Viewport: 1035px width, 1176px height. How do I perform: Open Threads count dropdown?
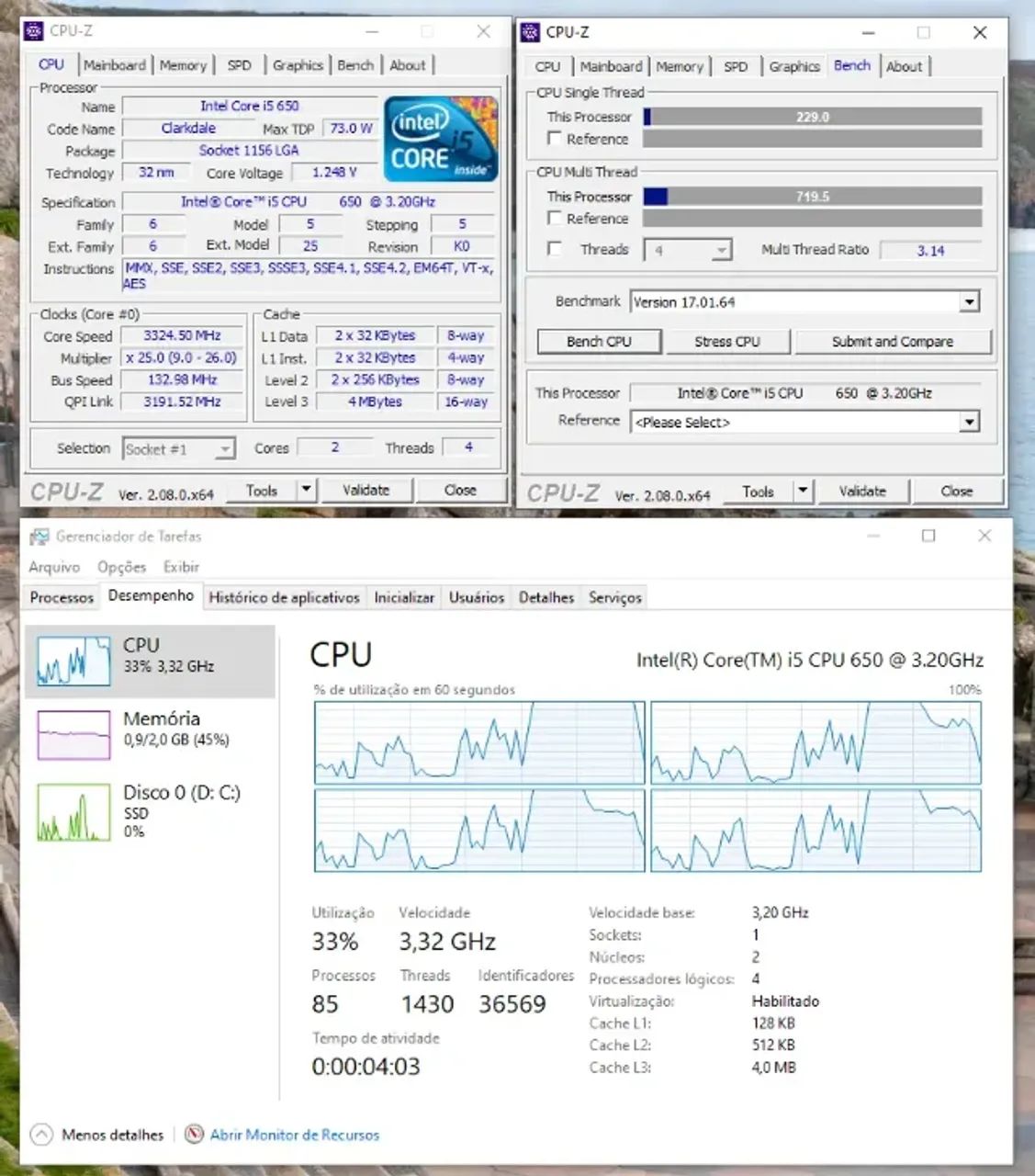coord(722,250)
